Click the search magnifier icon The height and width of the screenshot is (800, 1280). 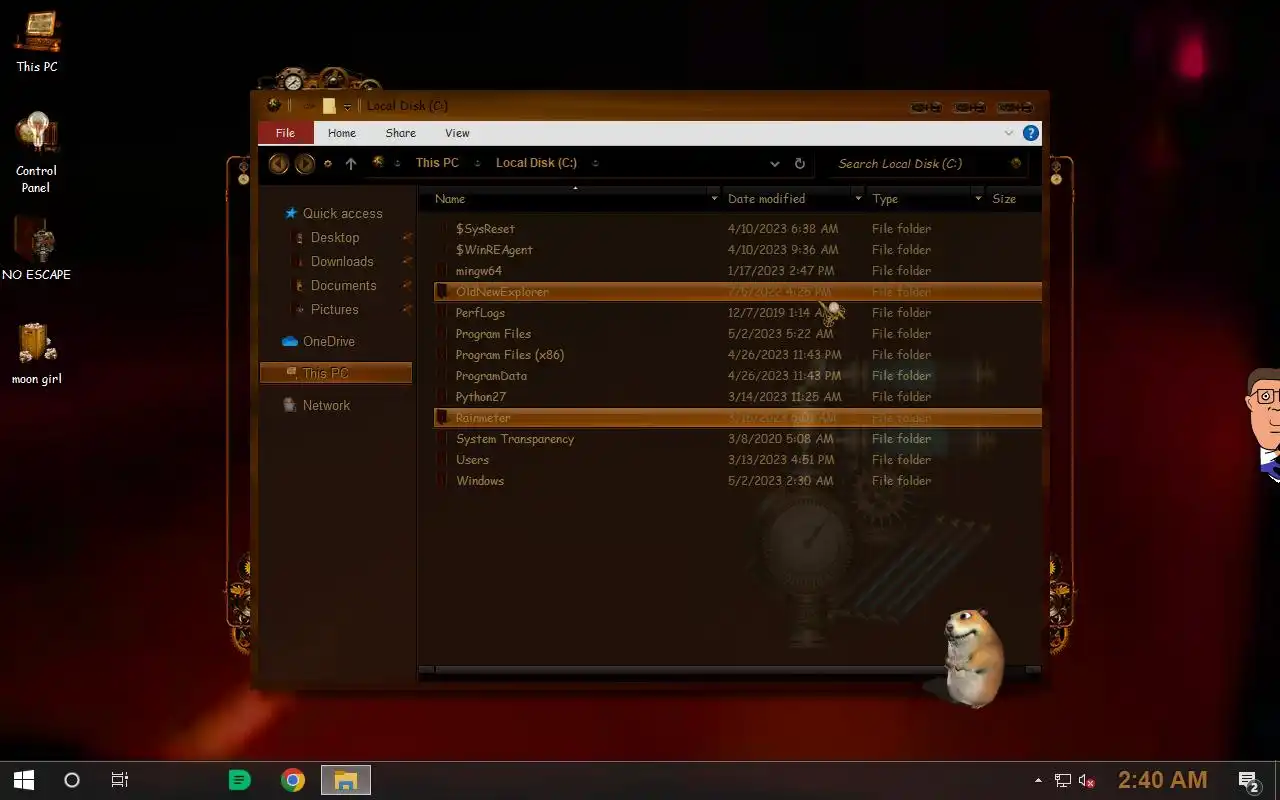click(x=1016, y=163)
